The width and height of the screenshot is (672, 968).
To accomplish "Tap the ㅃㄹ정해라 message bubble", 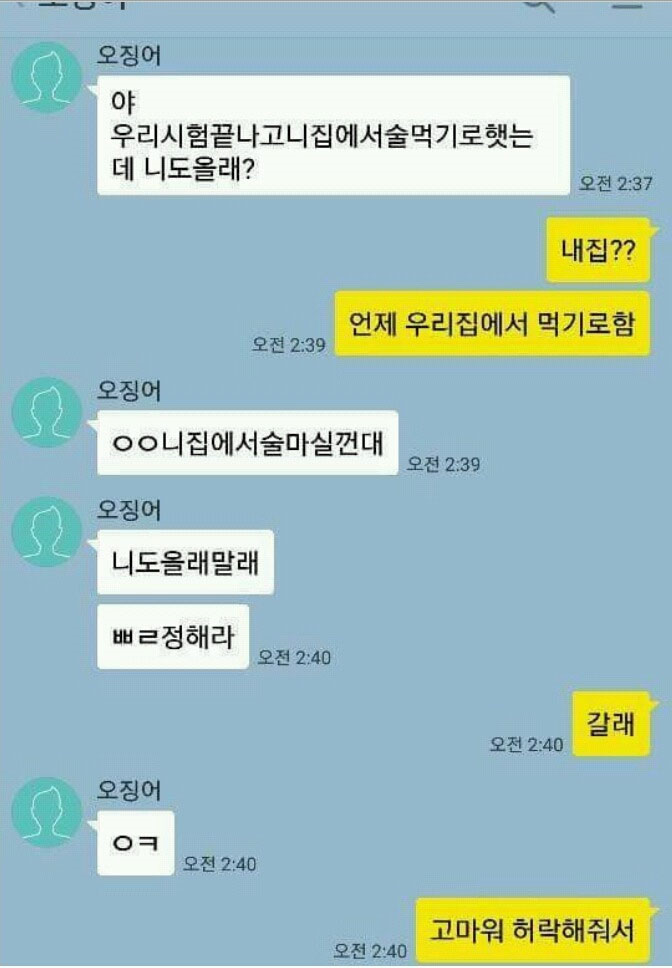I will click(x=173, y=637).
